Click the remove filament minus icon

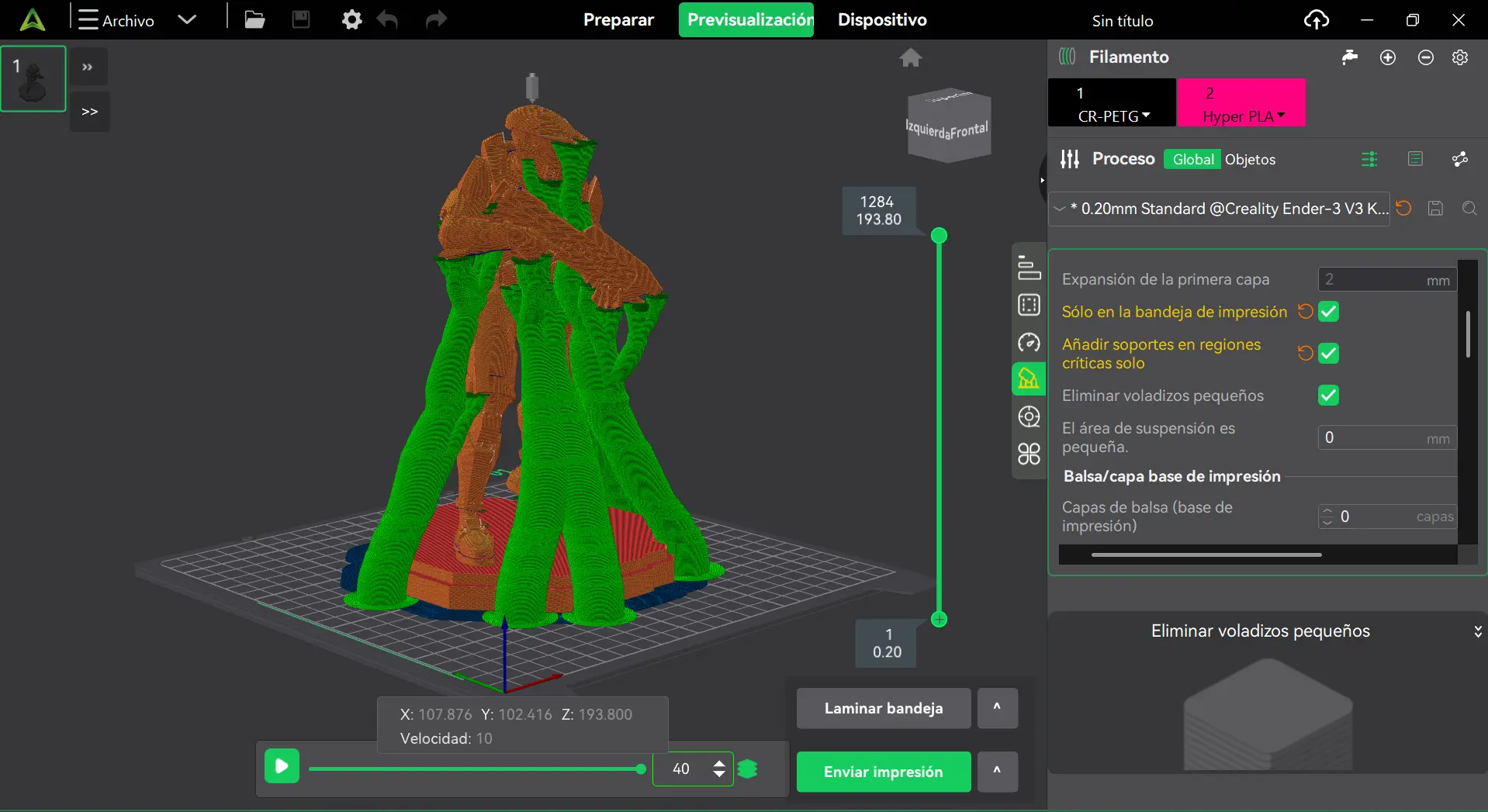[1425, 57]
